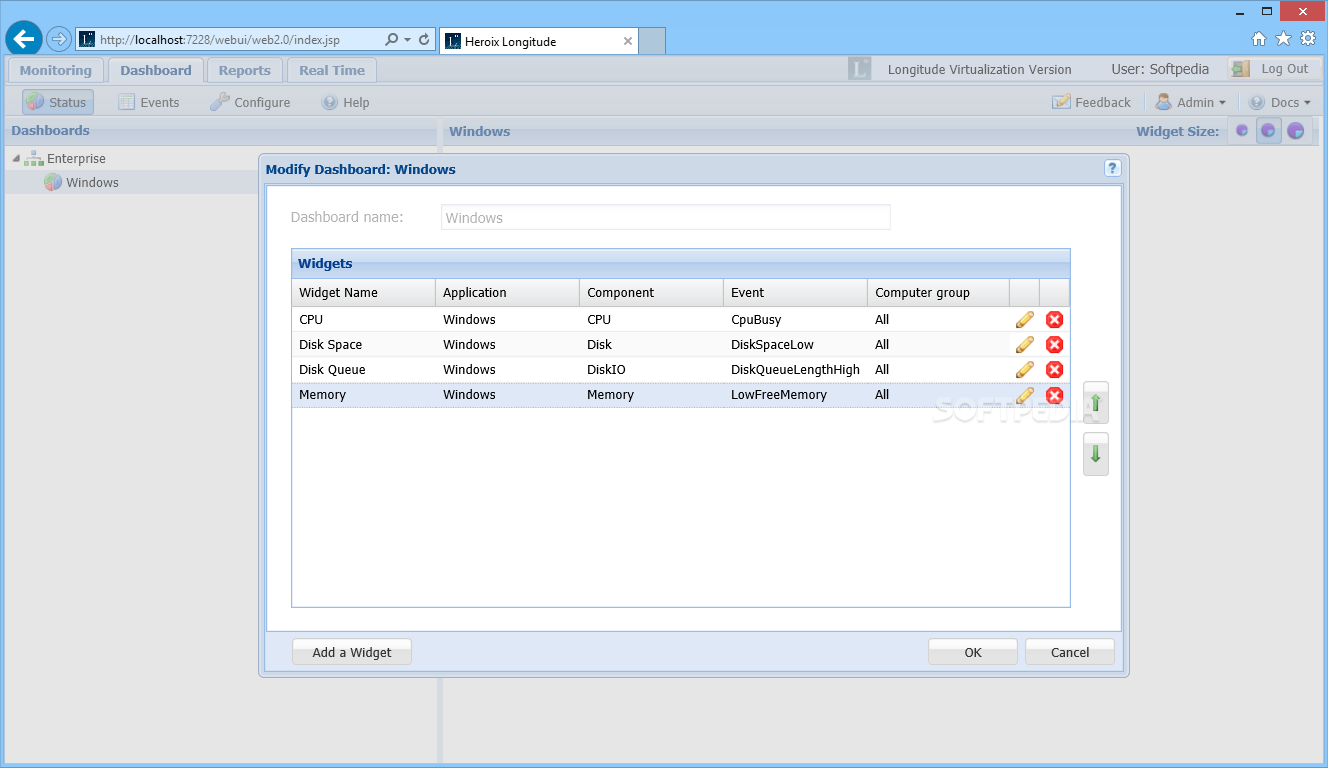The width and height of the screenshot is (1328, 768).
Task: Select the CPU widget name cell
Action: (x=363, y=320)
